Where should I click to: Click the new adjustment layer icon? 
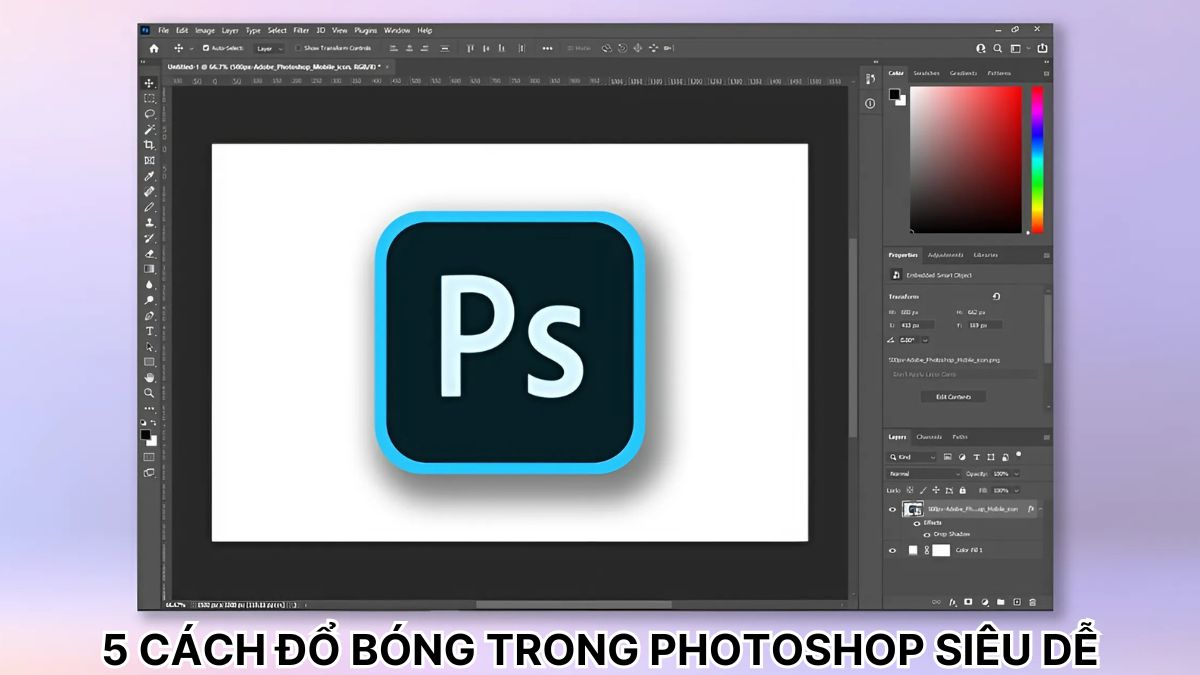click(985, 602)
